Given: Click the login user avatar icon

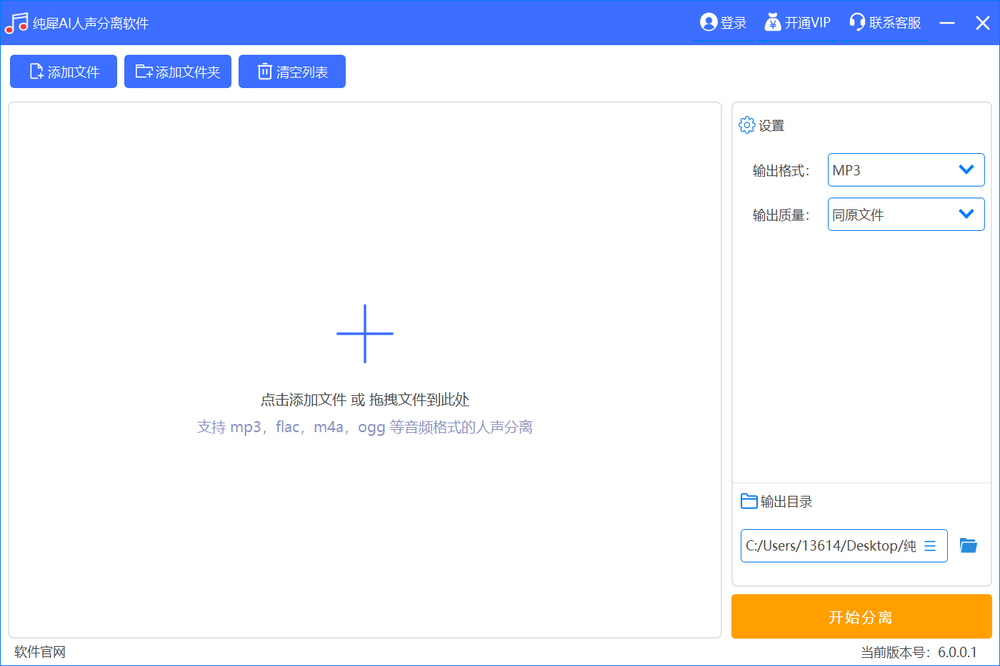Looking at the screenshot, I should 708,22.
